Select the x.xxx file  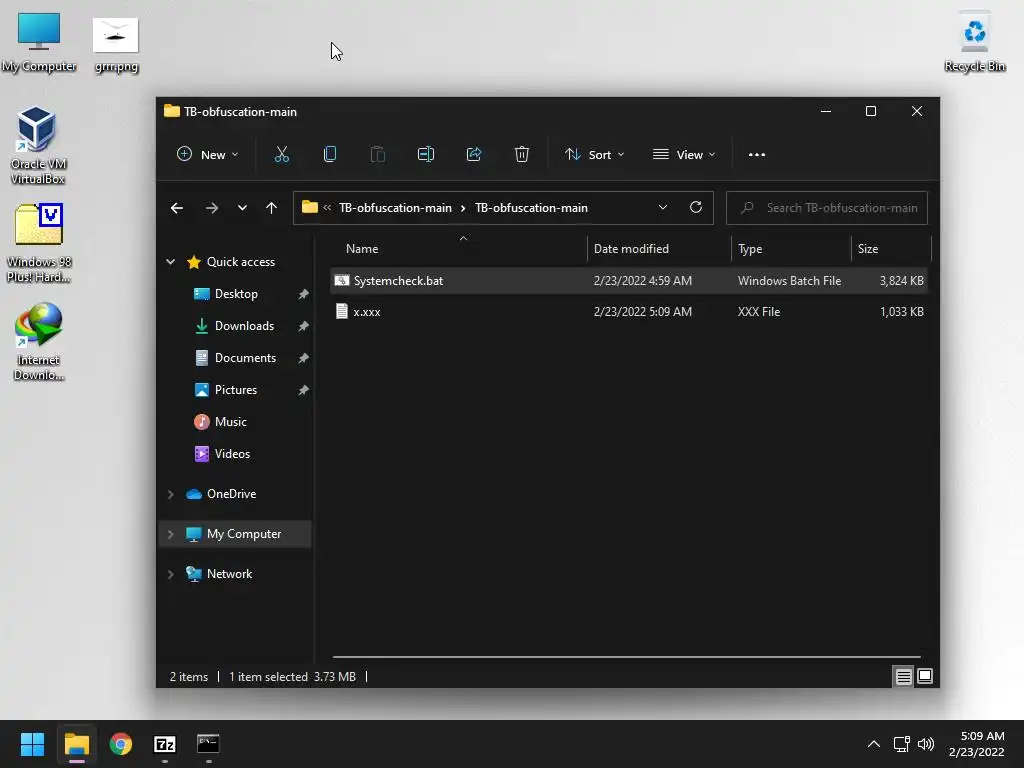629,312
